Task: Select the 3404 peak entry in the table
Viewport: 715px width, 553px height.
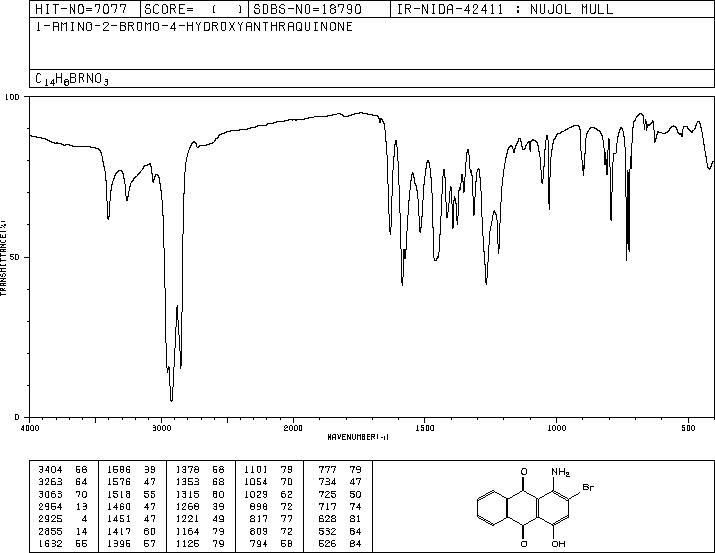Action: click(x=62, y=470)
